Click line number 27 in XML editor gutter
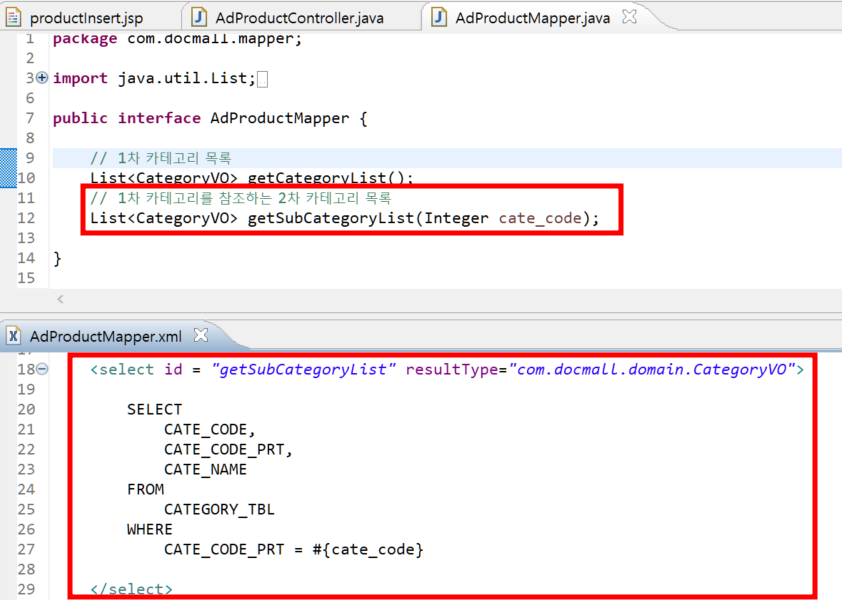 coord(26,550)
